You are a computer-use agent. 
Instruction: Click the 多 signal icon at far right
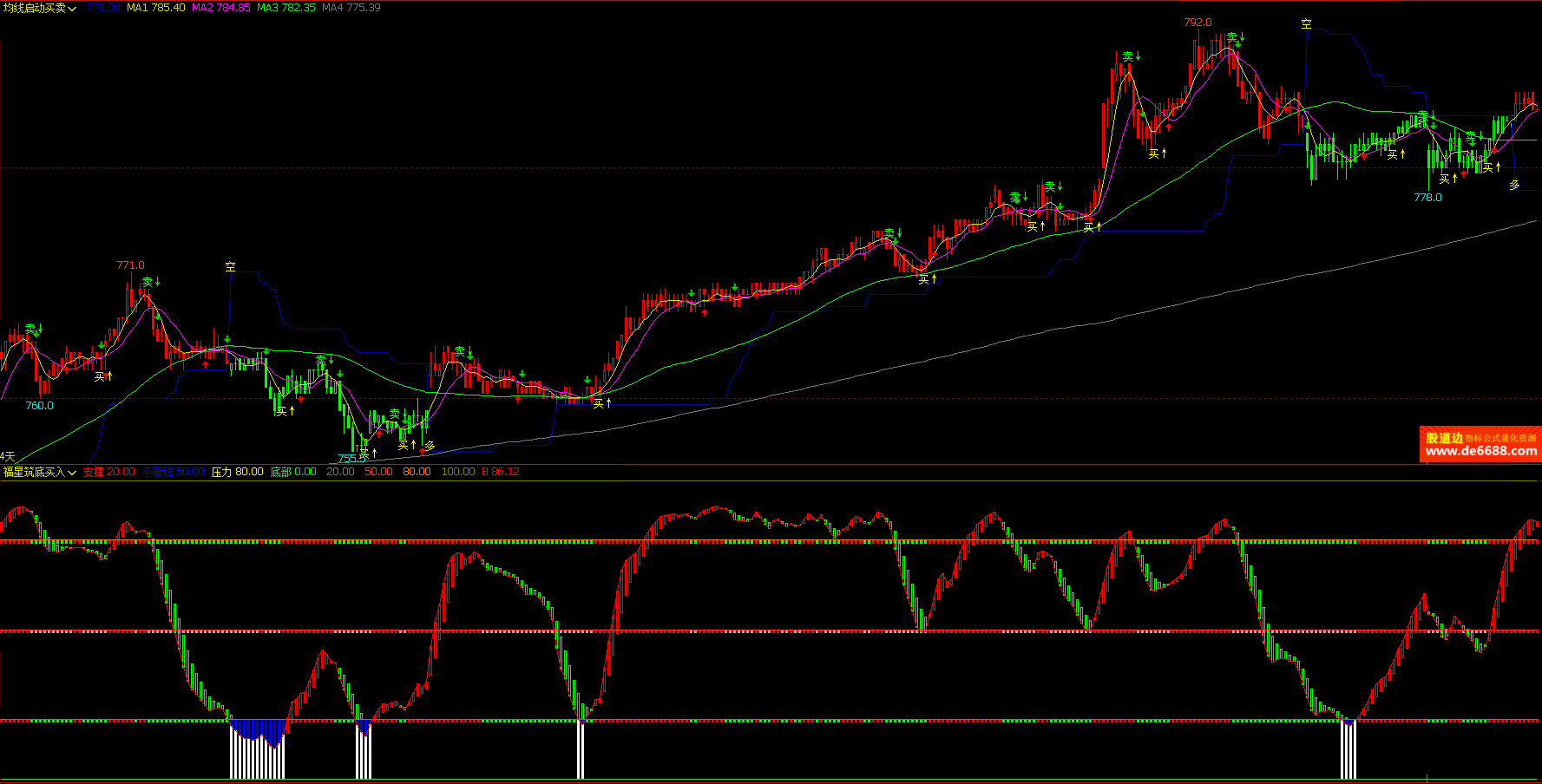[x=1514, y=185]
